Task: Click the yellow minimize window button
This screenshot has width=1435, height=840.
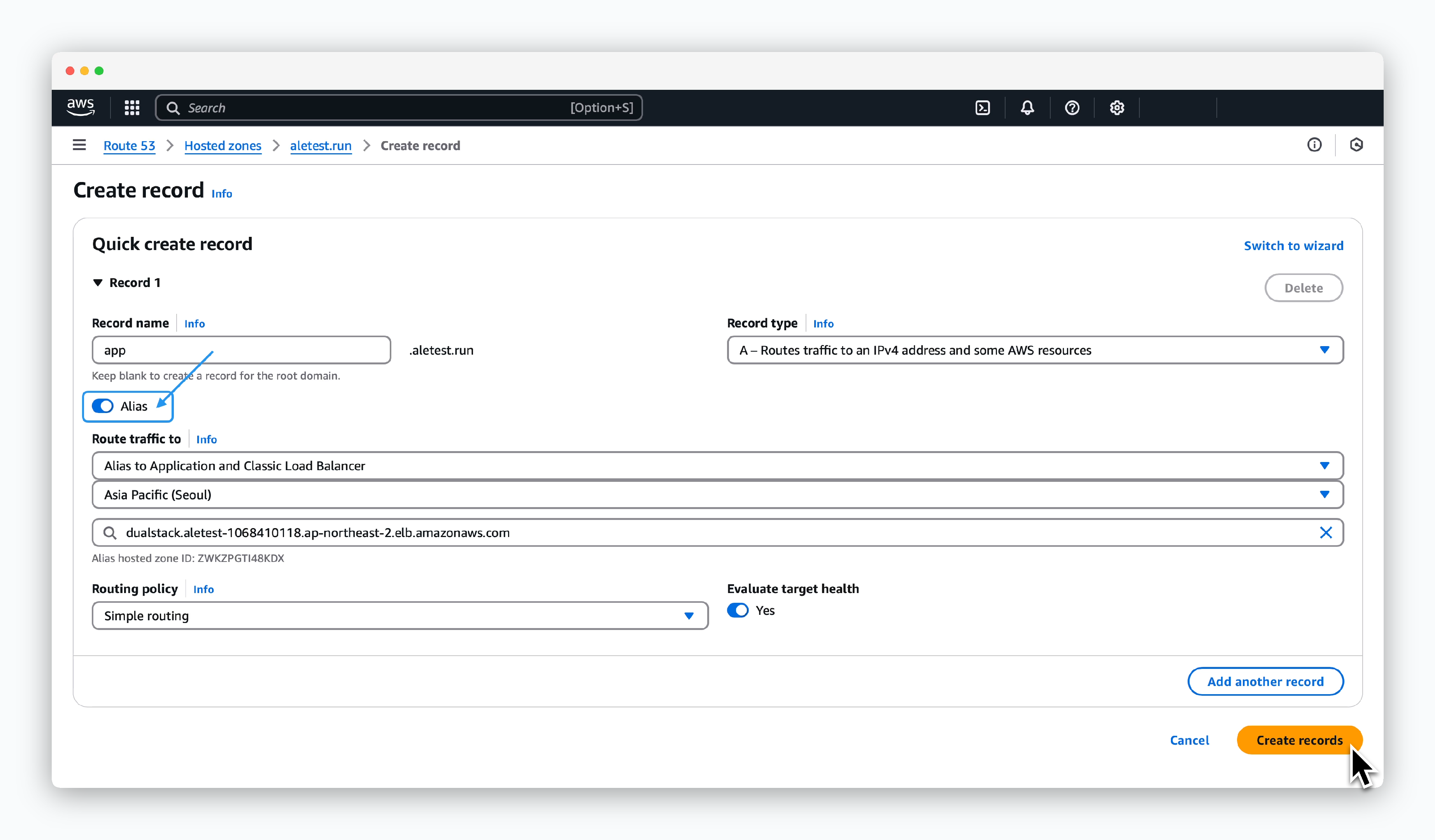Action: (x=84, y=70)
